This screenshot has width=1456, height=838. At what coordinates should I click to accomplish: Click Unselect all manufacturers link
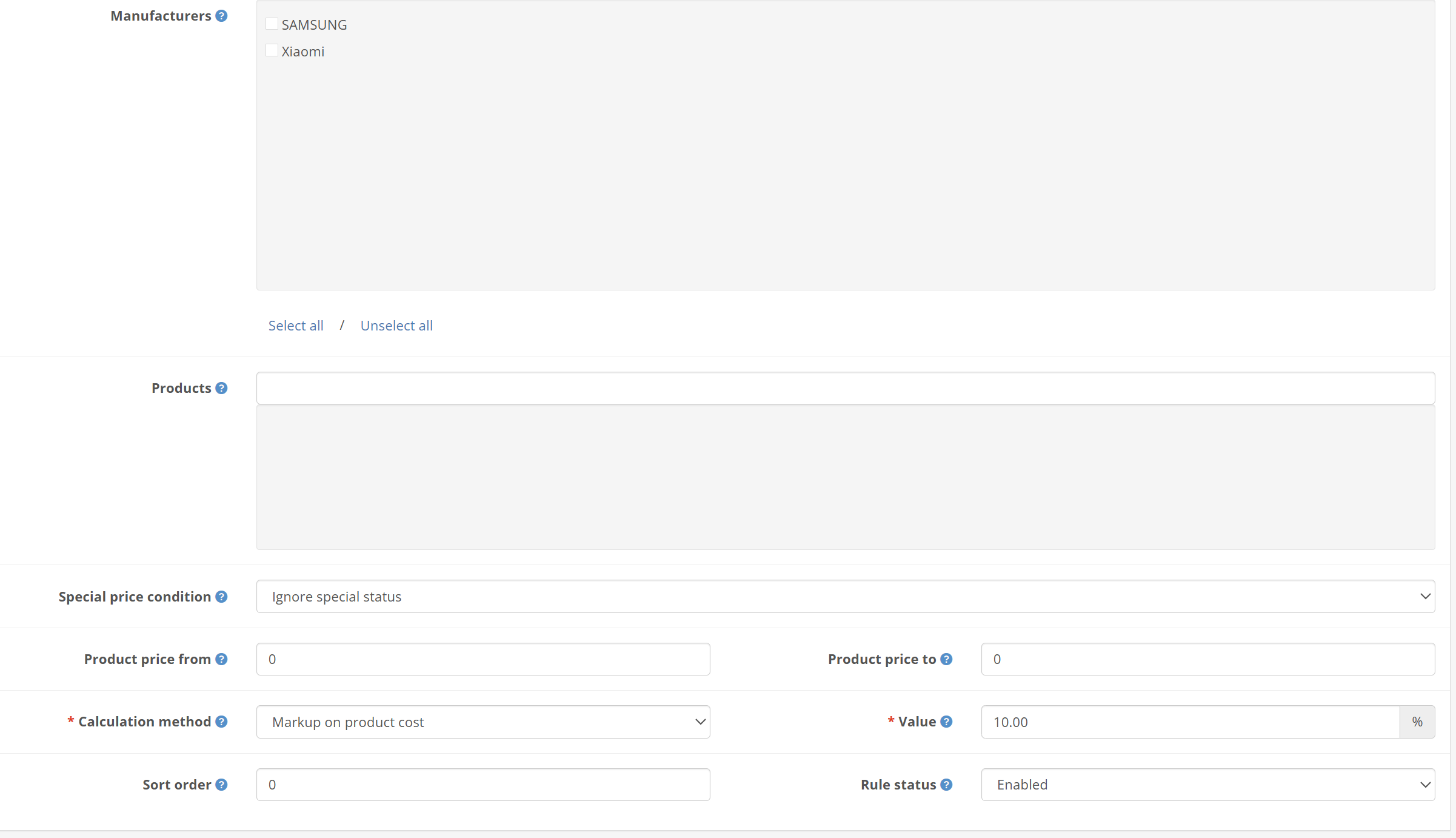click(x=396, y=326)
